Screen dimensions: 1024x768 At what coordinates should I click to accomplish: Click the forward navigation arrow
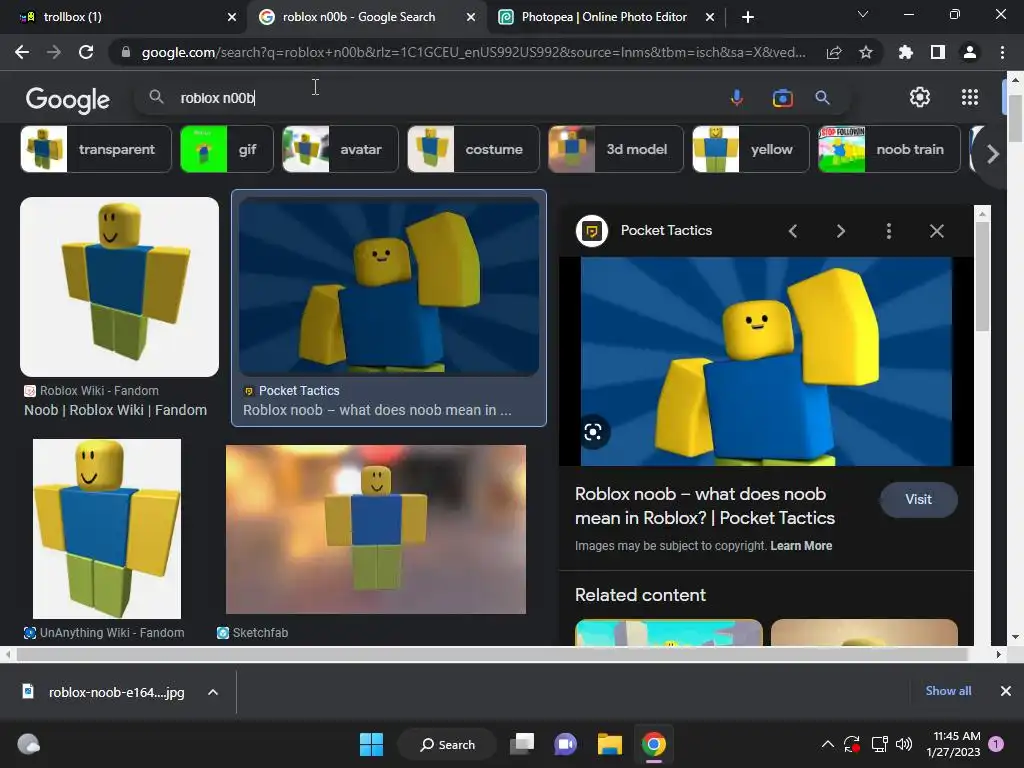coord(54,52)
